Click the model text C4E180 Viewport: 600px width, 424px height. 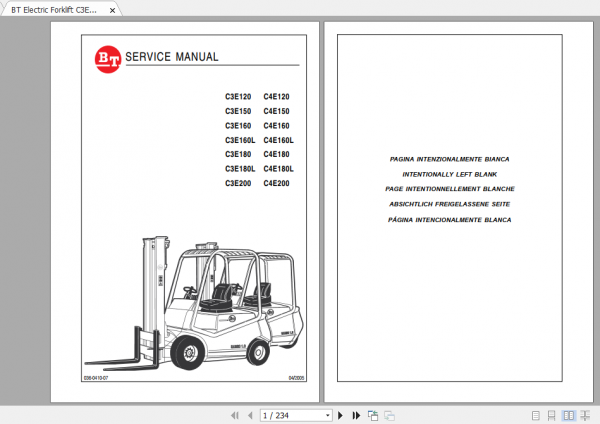coord(276,154)
